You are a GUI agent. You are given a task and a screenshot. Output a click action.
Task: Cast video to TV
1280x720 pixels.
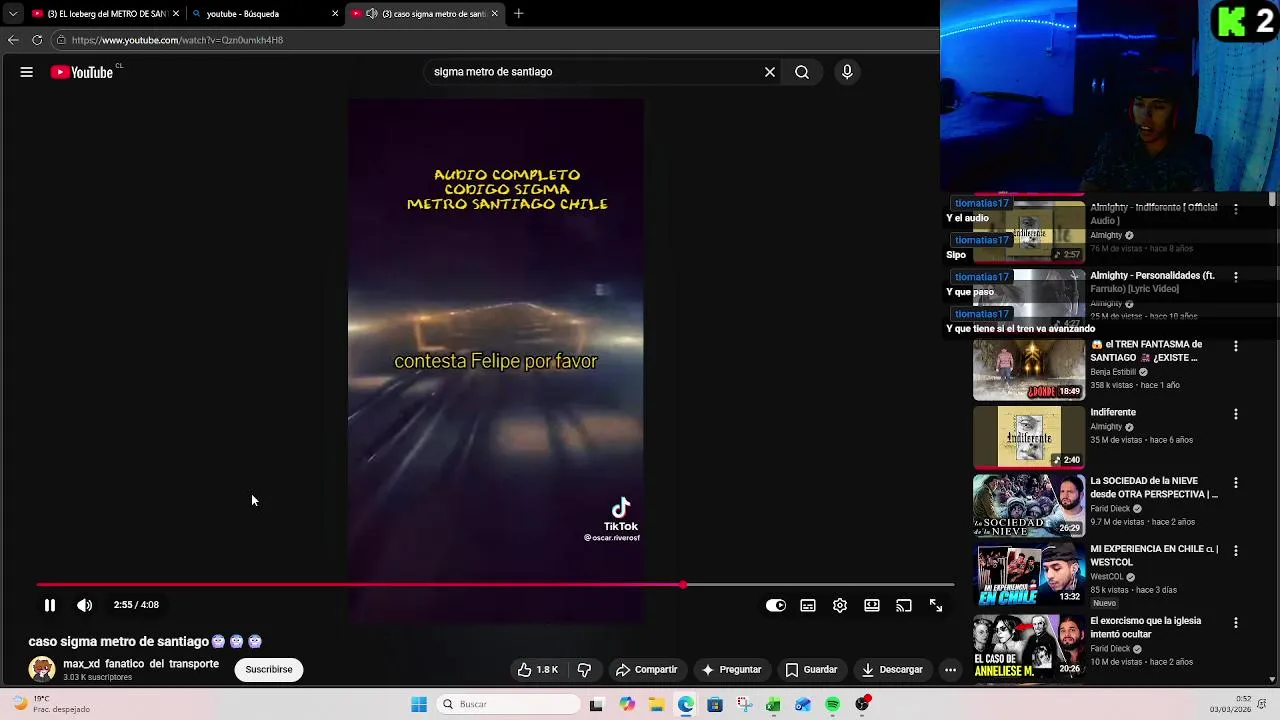pos(904,605)
